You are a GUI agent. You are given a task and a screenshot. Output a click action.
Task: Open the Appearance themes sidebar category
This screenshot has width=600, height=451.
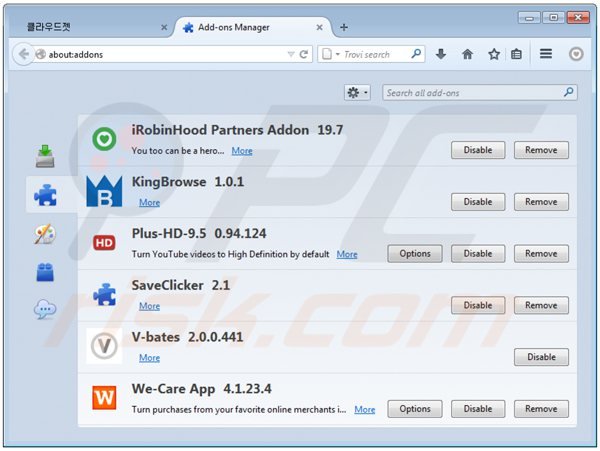click(x=45, y=234)
